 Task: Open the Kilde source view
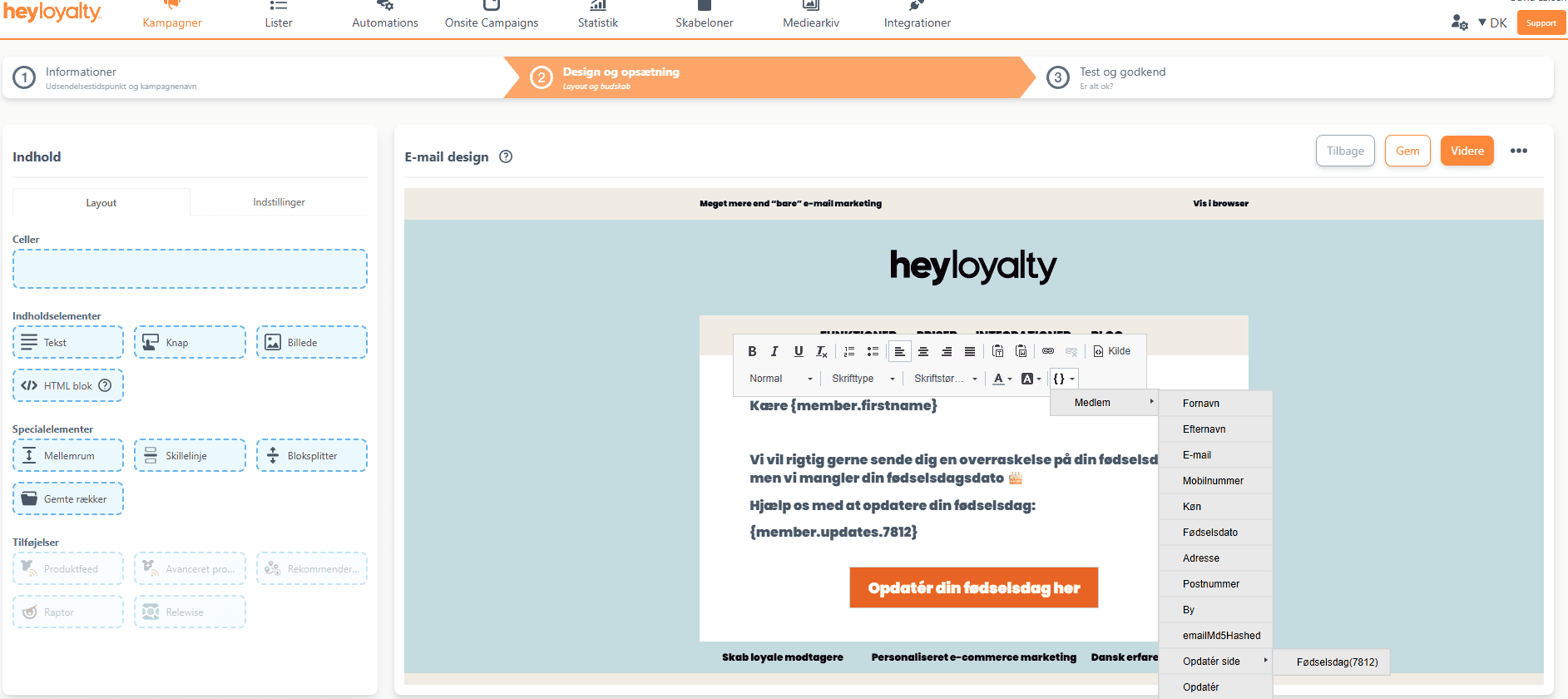[x=1112, y=351]
